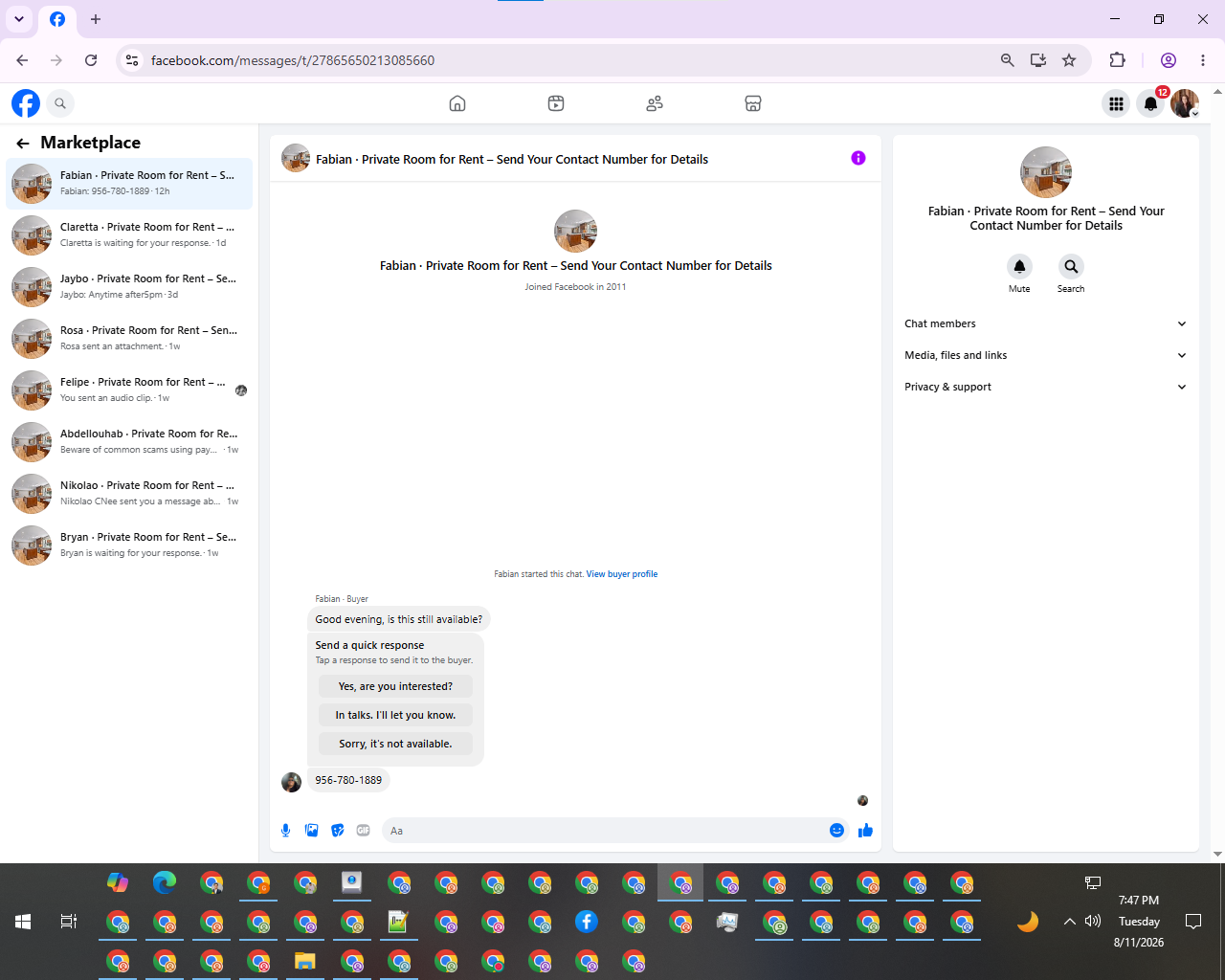This screenshot has height=980, width=1225.
Task: Go to the Facebook Home icon
Action: [x=457, y=103]
